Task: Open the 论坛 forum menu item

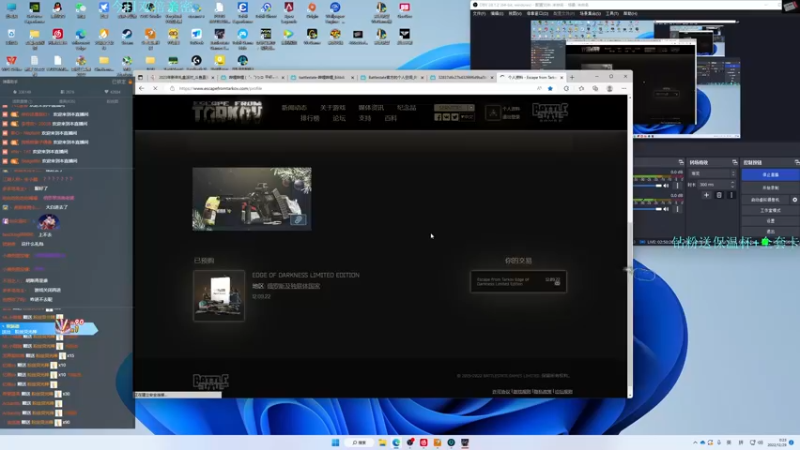Action: [339, 118]
